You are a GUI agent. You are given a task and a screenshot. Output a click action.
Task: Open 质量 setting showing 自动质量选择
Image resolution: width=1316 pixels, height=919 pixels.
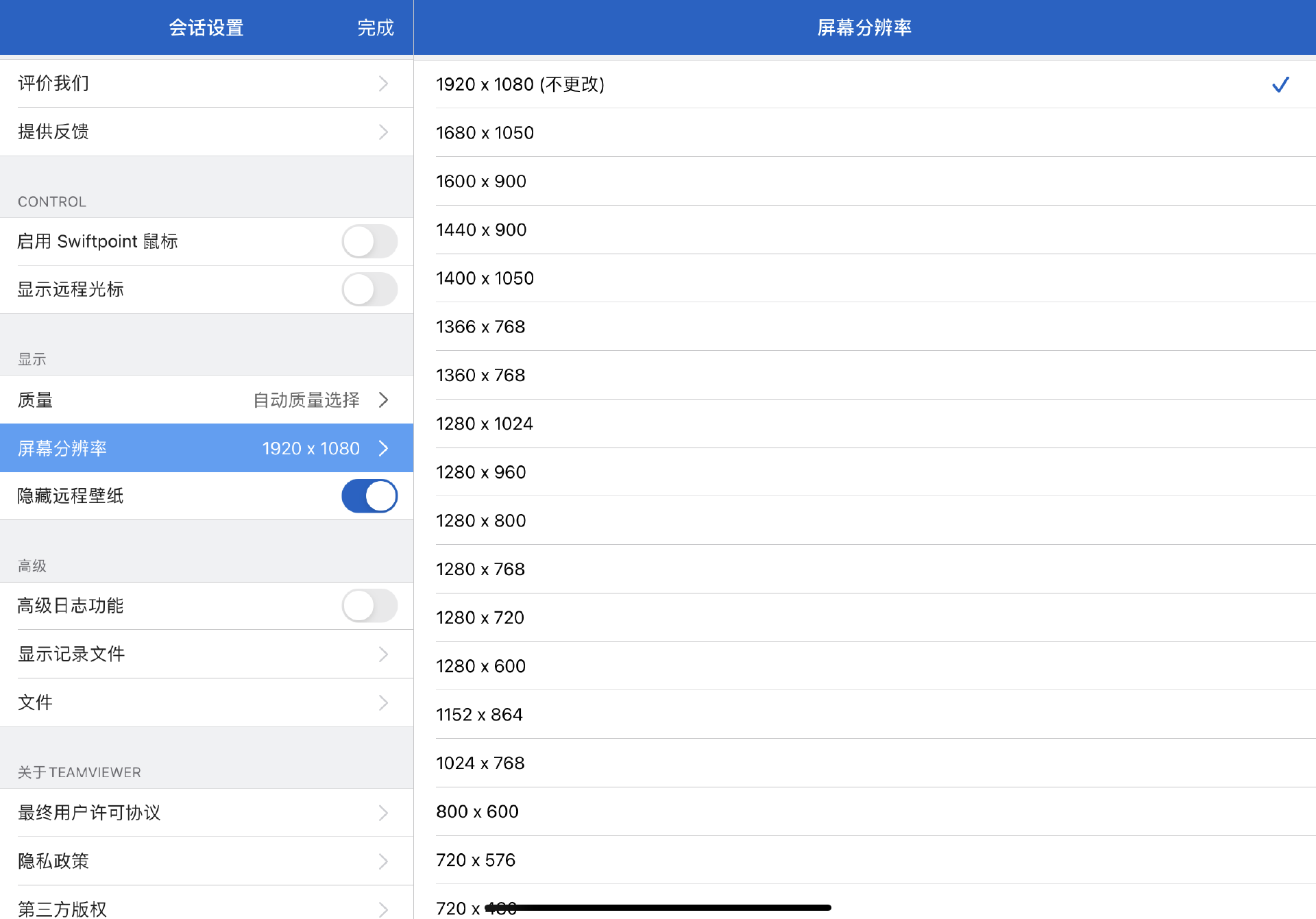[x=206, y=400]
